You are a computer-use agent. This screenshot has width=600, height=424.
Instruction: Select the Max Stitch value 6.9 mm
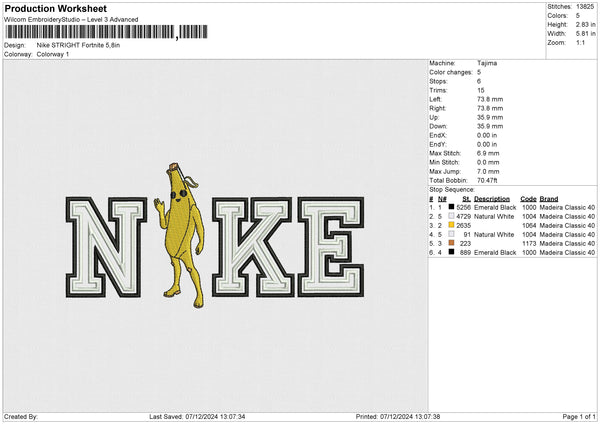(x=488, y=153)
